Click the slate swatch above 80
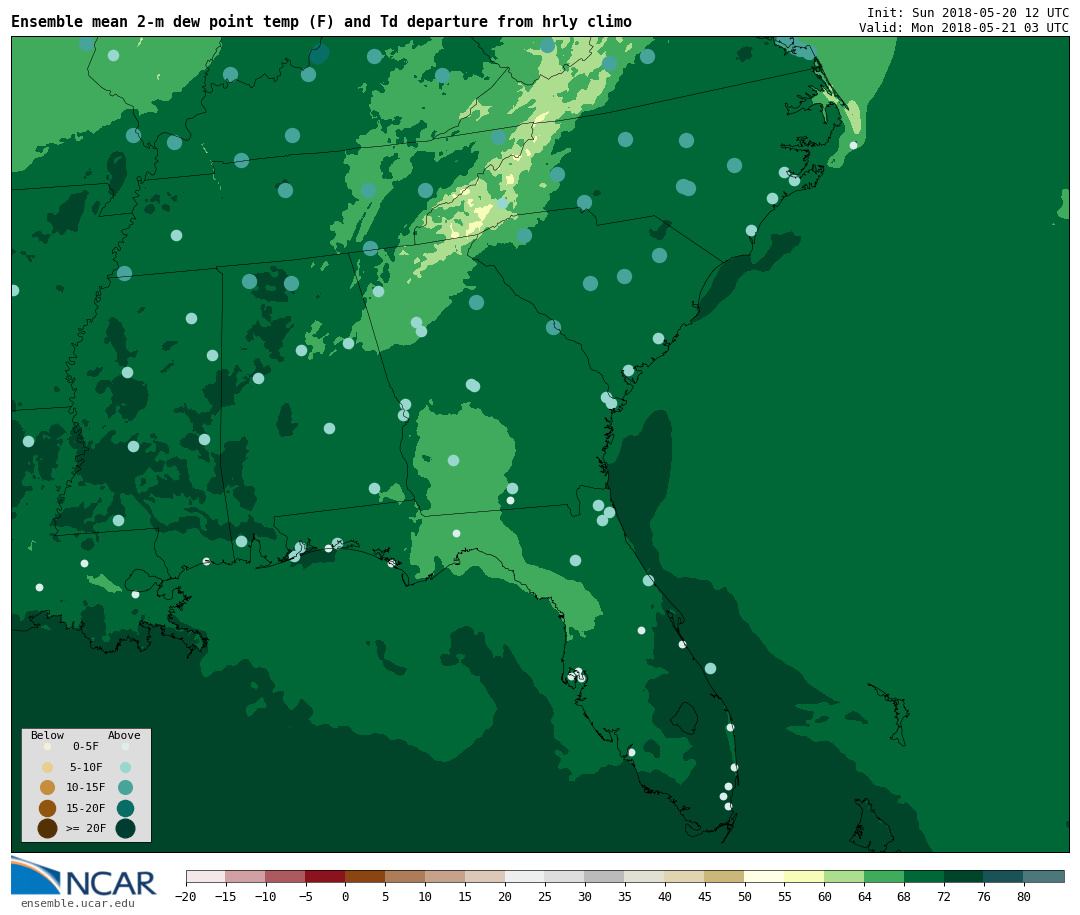Viewport: 1080px width, 915px height. point(1045,876)
